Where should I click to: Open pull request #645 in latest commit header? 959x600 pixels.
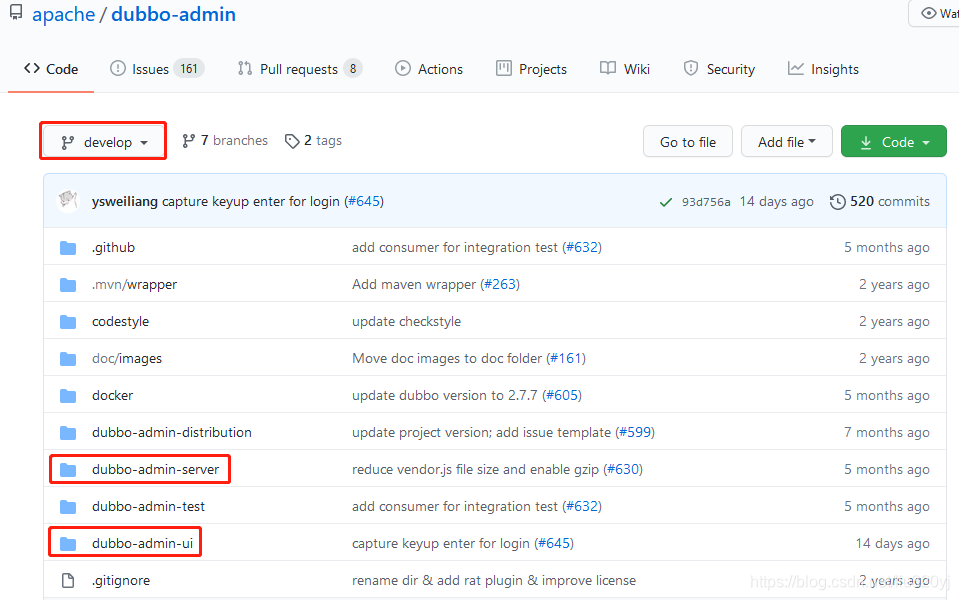(x=364, y=201)
